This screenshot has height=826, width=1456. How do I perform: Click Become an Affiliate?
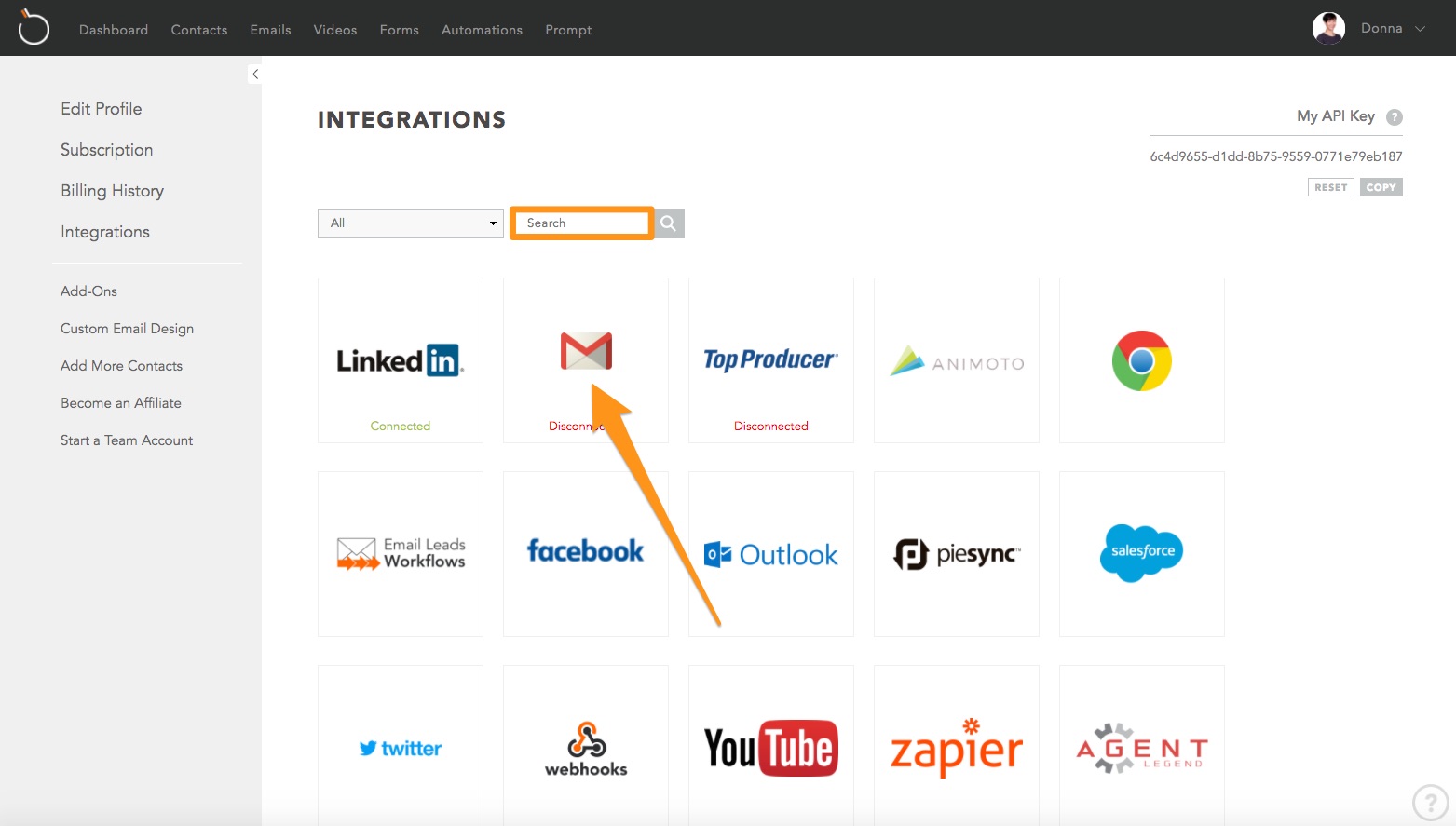click(x=121, y=403)
